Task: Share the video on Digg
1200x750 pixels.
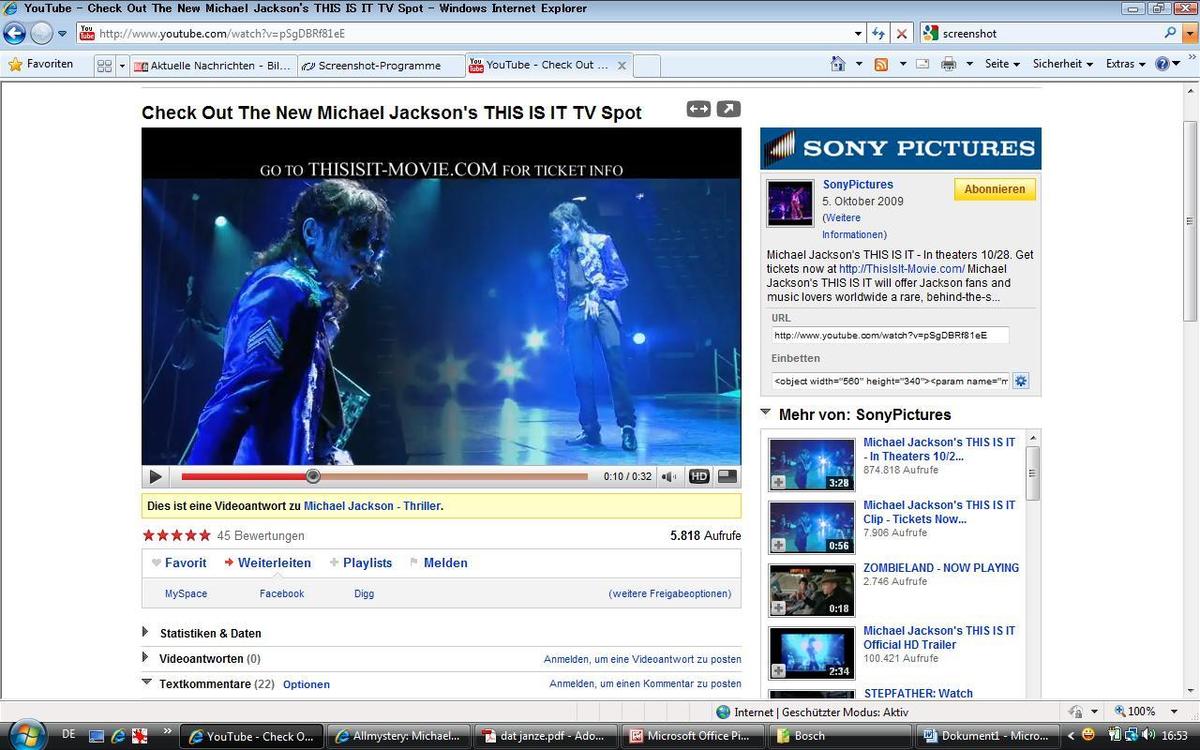Action: (364, 594)
